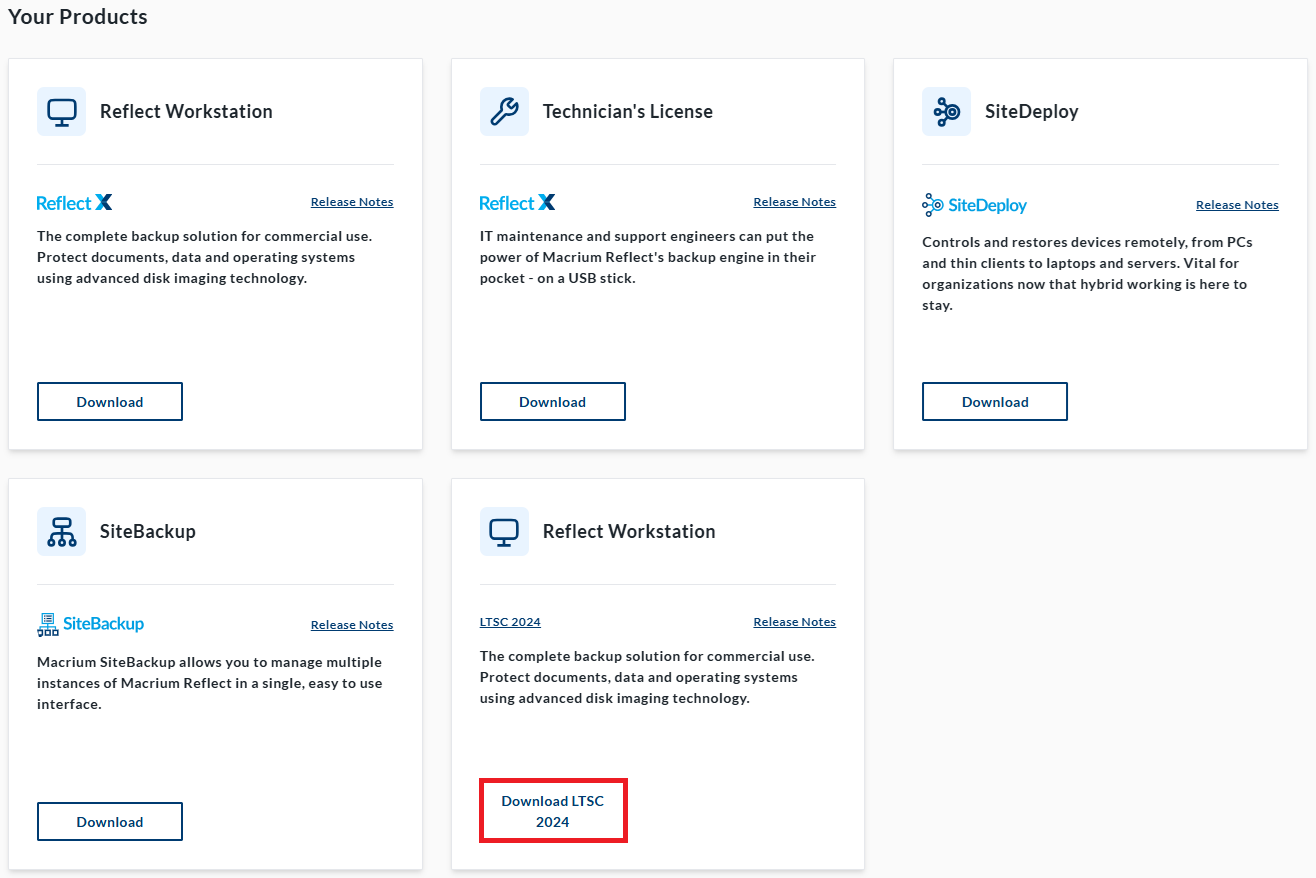The height and width of the screenshot is (878, 1316).
Task: Download Reflect Workstation from the first card
Action: [110, 402]
